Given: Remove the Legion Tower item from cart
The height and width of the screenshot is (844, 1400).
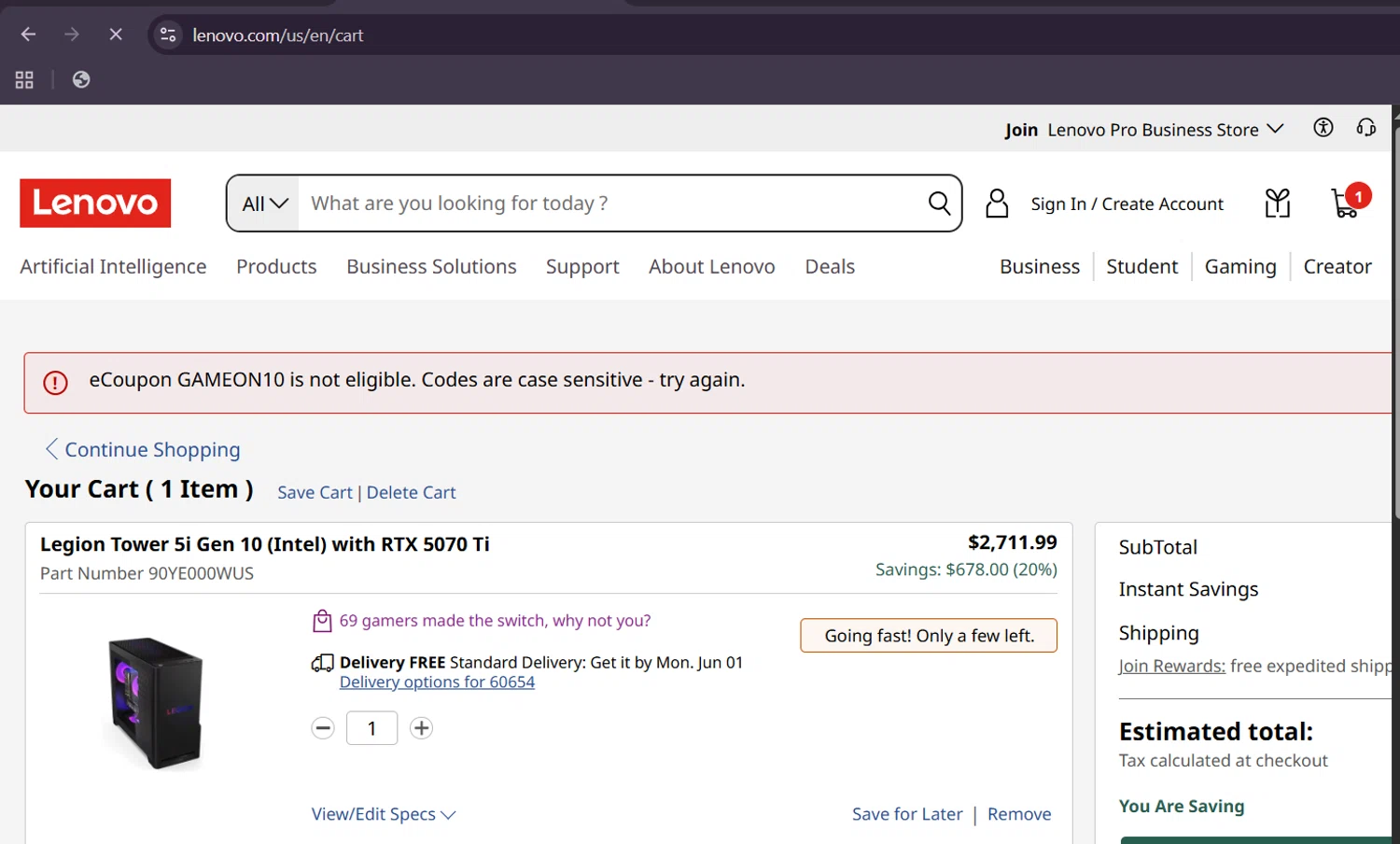Looking at the screenshot, I should (1019, 814).
